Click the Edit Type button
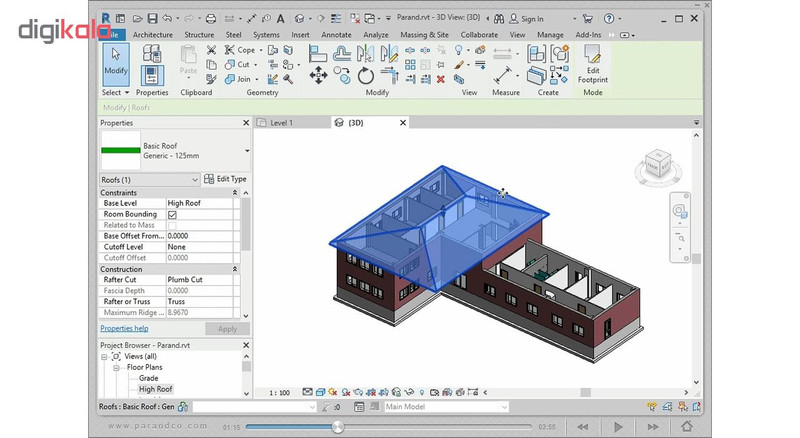The width and height of the screenshot is (800, 438). tap(225, 179)
